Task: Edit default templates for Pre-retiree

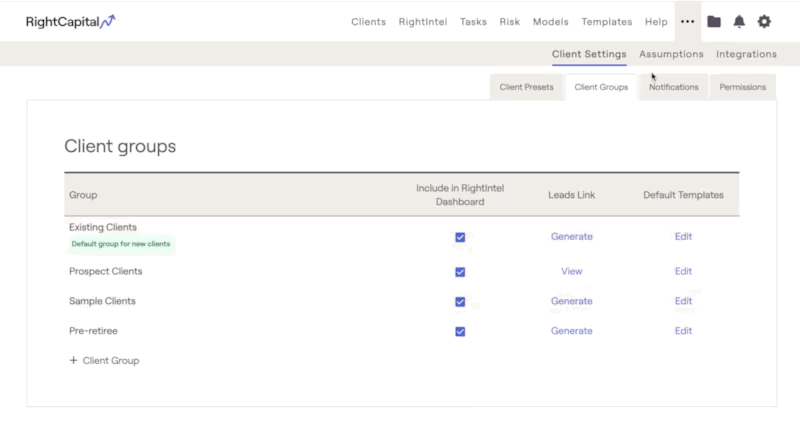Action: (683, 331)
